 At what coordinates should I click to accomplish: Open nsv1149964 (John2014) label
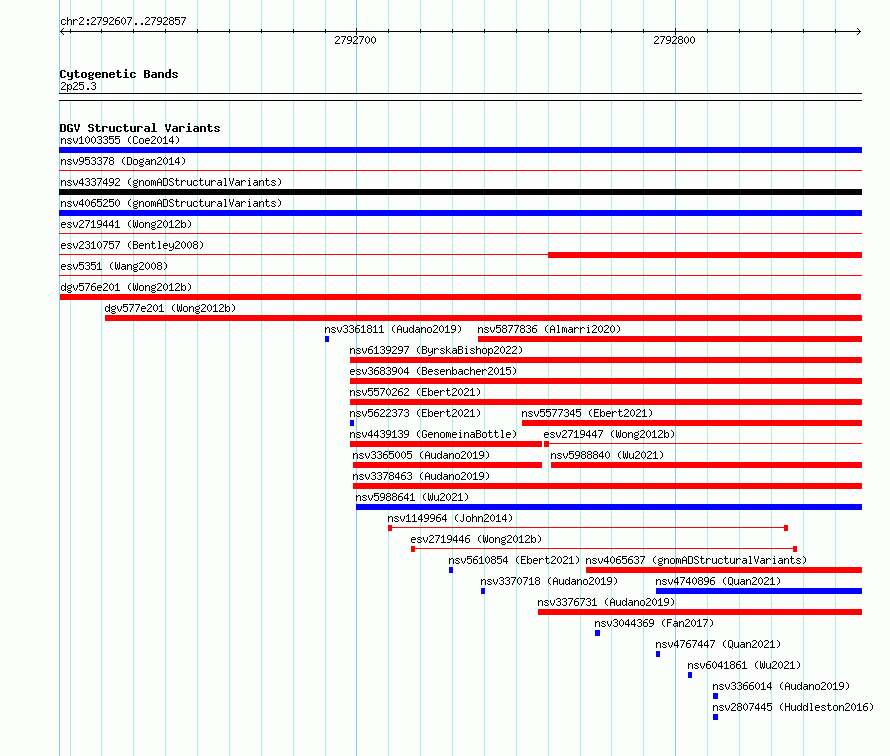tap(450, 518)
